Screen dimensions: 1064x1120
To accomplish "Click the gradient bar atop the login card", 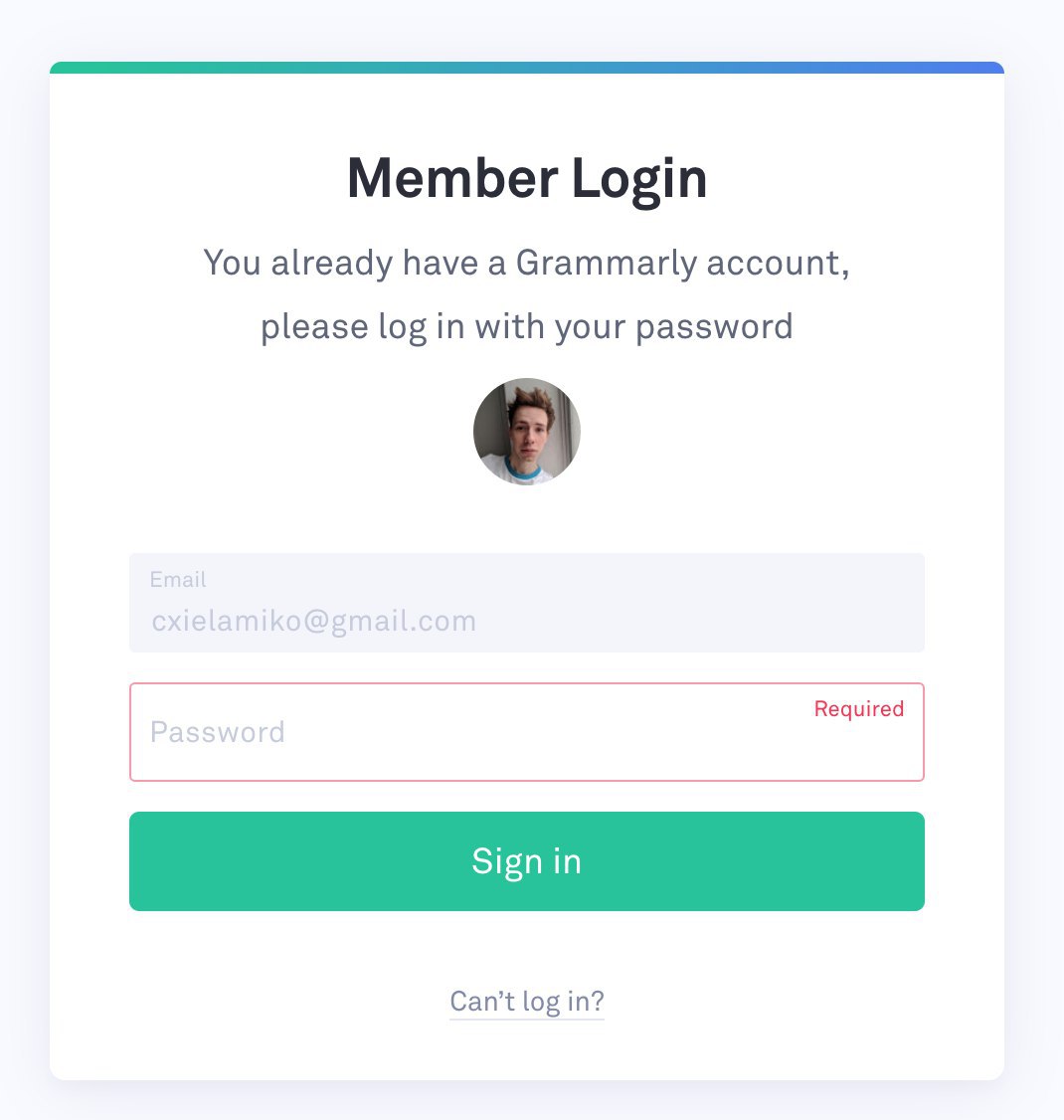I will click(x=527, y=68).
